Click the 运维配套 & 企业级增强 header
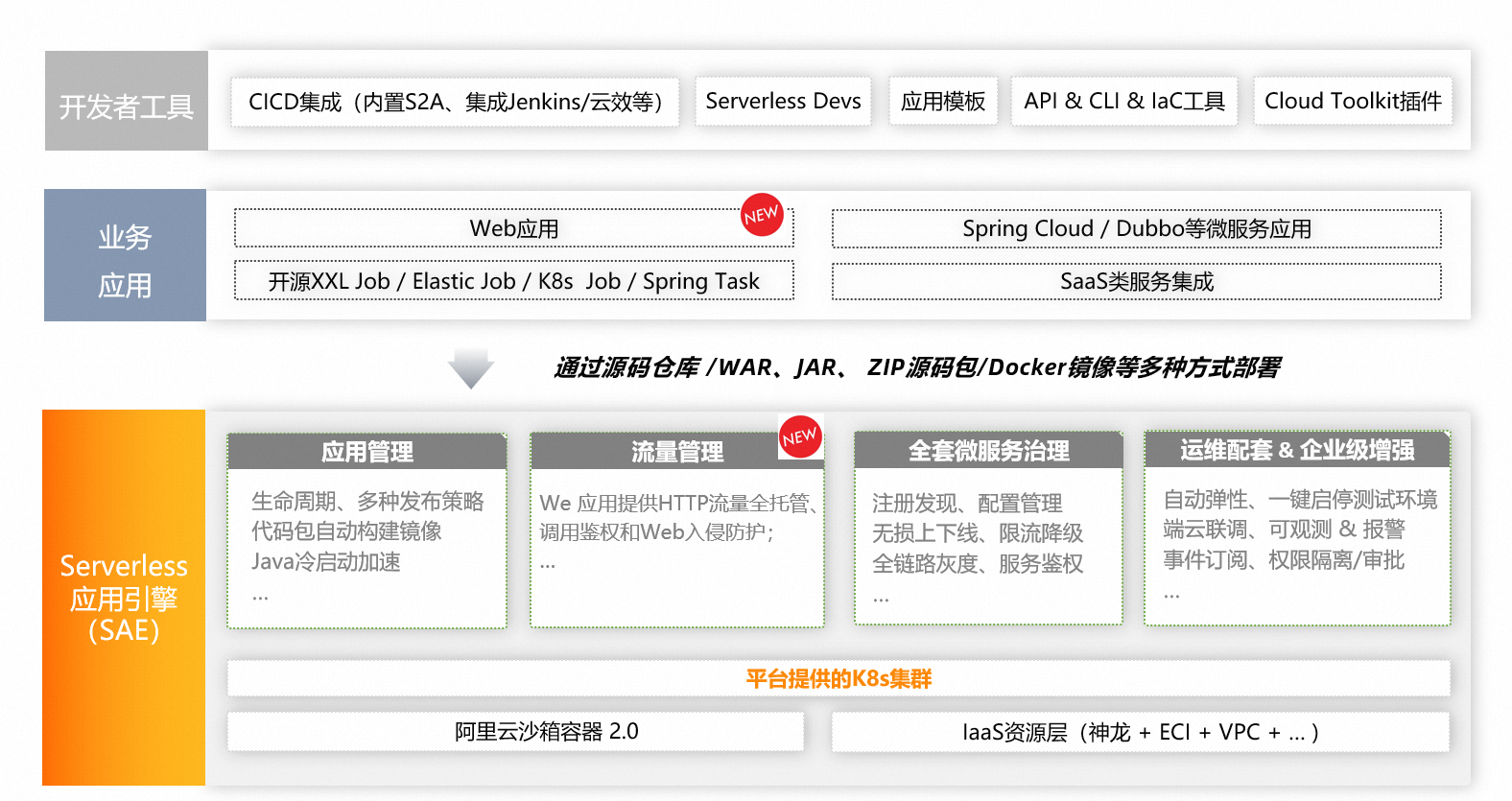The height and width of the screenshot is (801, 1512). [1297, 449]
